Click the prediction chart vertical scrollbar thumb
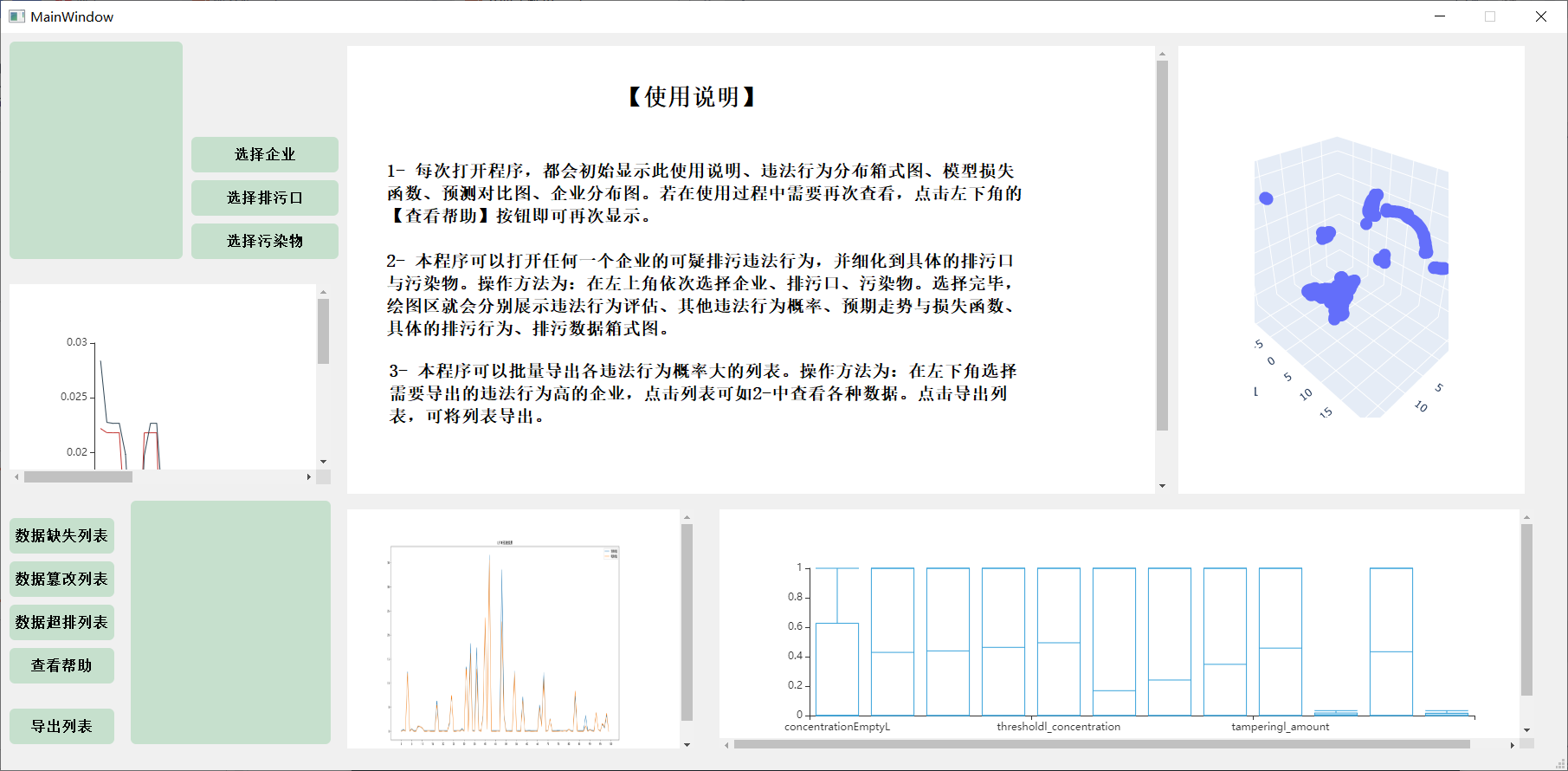Screen dimensions: 1568x771 click(687, 622)
